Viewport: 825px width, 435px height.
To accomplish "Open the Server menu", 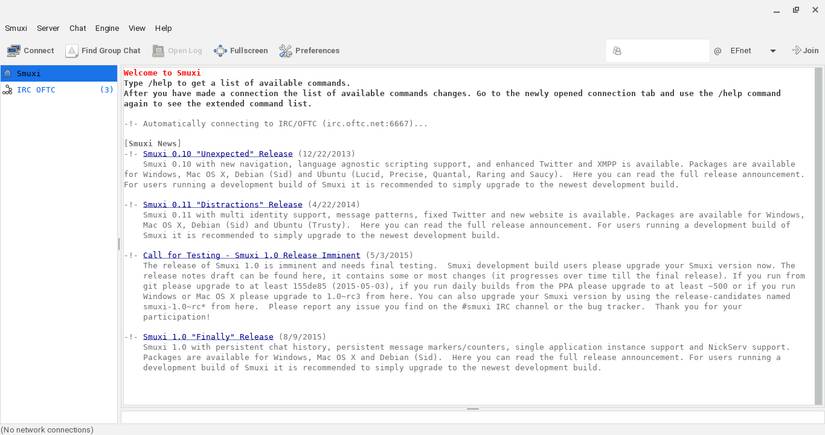I will coord(48,28).
